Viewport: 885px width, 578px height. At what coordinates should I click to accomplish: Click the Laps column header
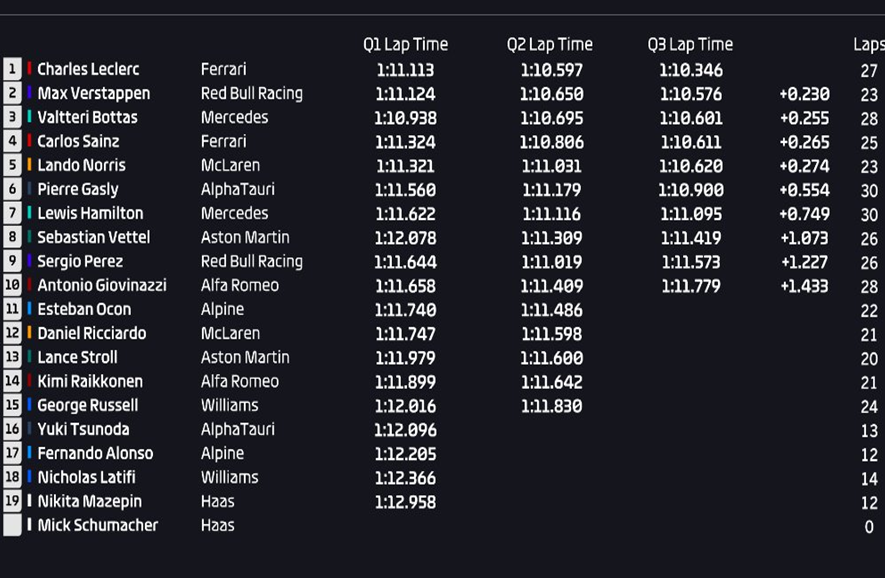click(x=869, y=45)
